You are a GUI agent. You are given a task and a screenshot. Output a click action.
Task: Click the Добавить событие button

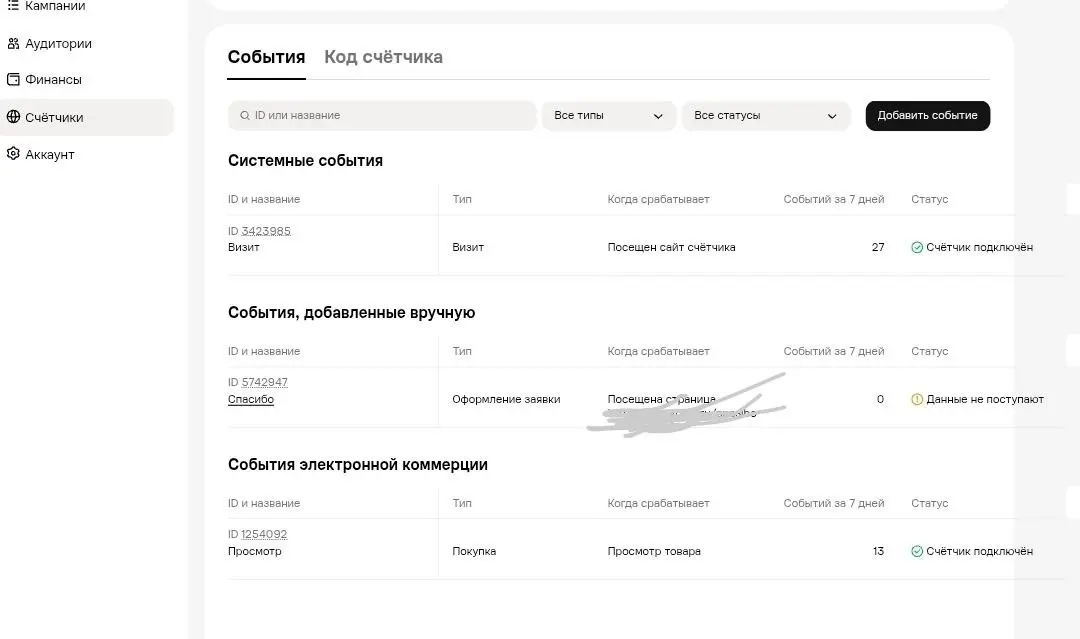click(928, 116)
